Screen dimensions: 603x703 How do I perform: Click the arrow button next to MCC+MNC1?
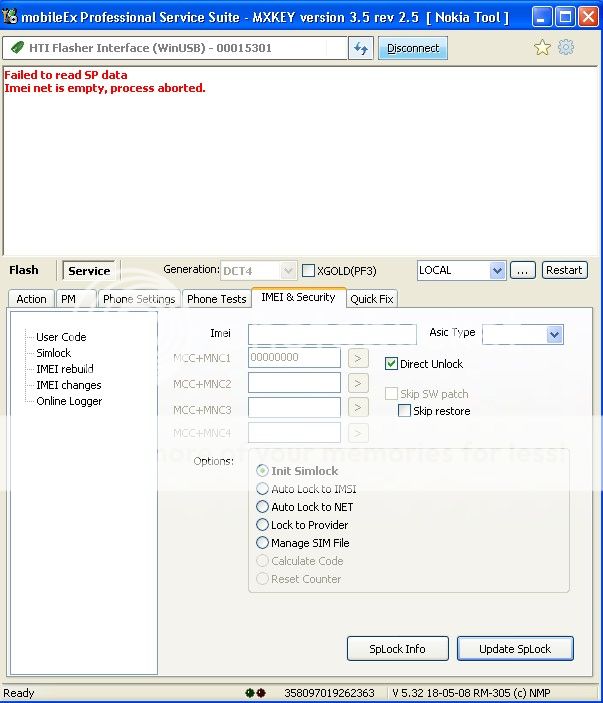tap(358, 358)
